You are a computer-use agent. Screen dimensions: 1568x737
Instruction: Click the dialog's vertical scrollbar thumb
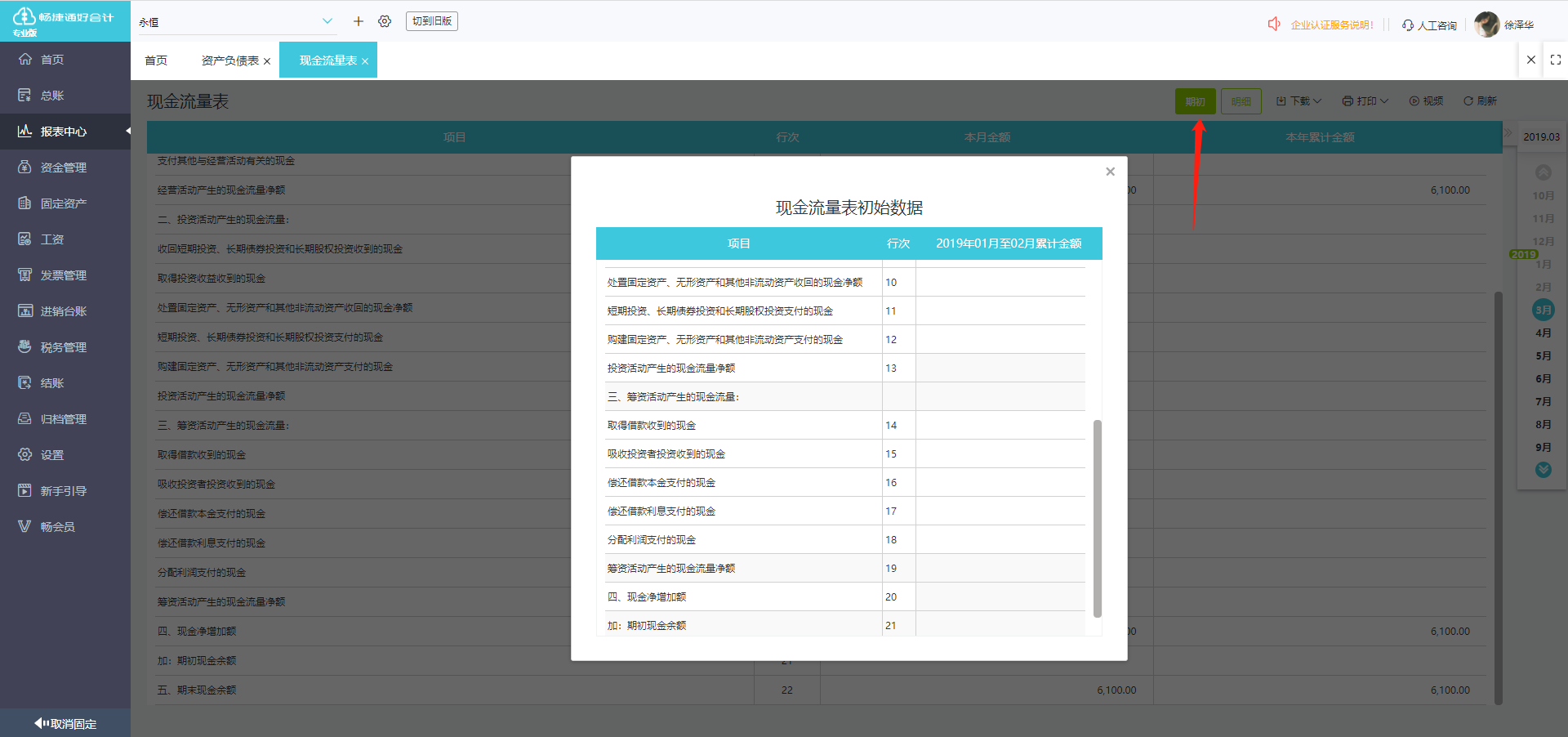pyautogui.click(x=1097, y=518)
